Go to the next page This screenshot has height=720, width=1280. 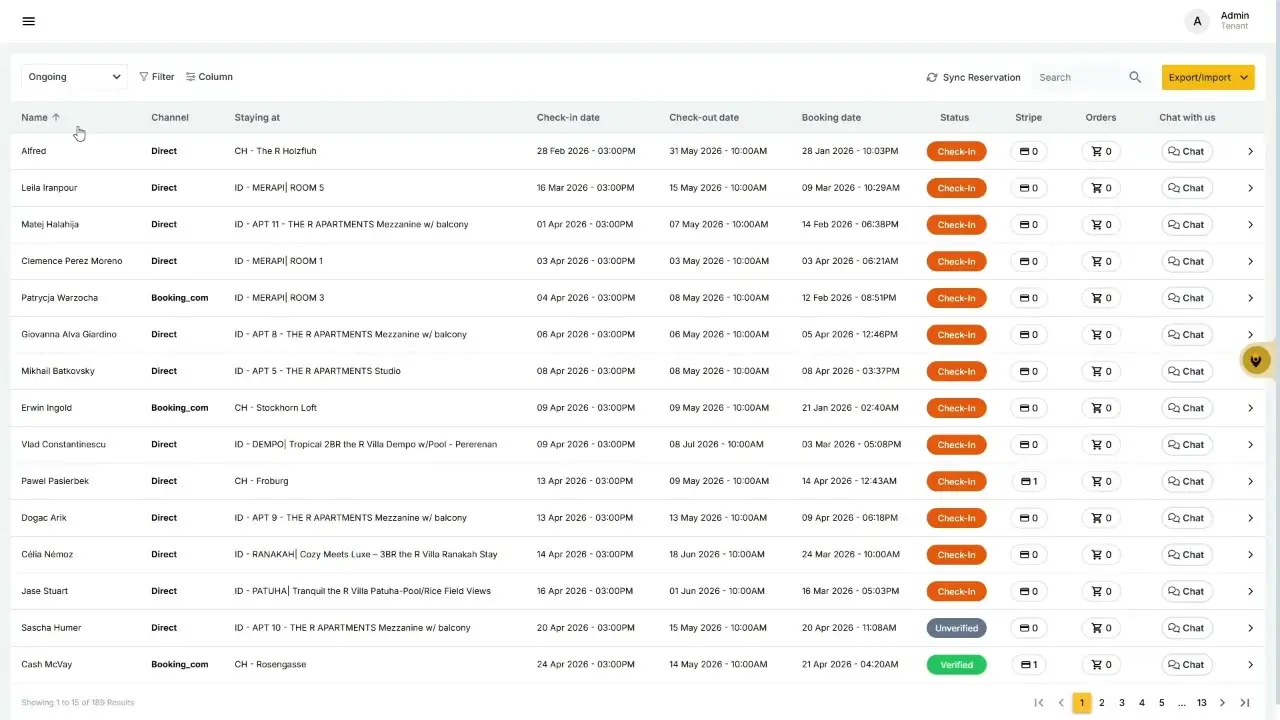(x=1222, y=703)
